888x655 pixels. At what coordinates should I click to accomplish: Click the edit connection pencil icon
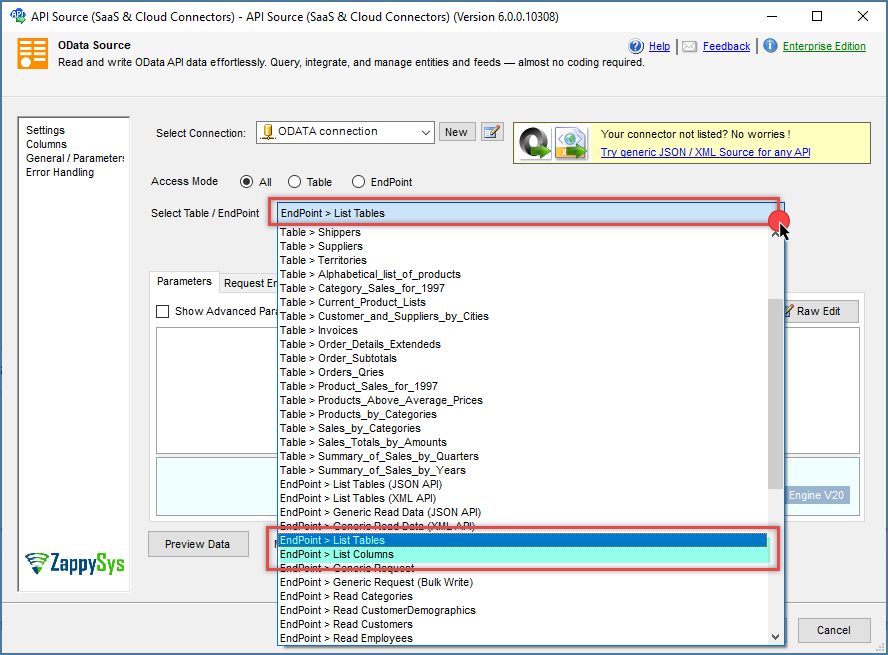coord(491,132)
